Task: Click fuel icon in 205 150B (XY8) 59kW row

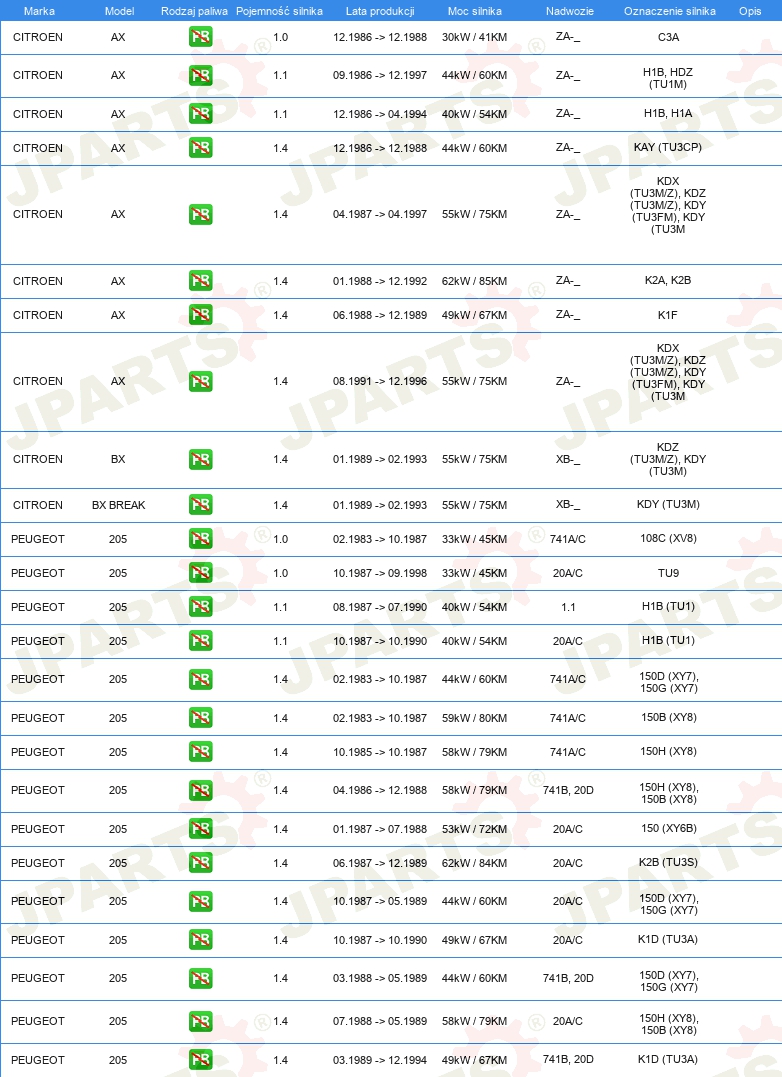Action: (200, 718)
